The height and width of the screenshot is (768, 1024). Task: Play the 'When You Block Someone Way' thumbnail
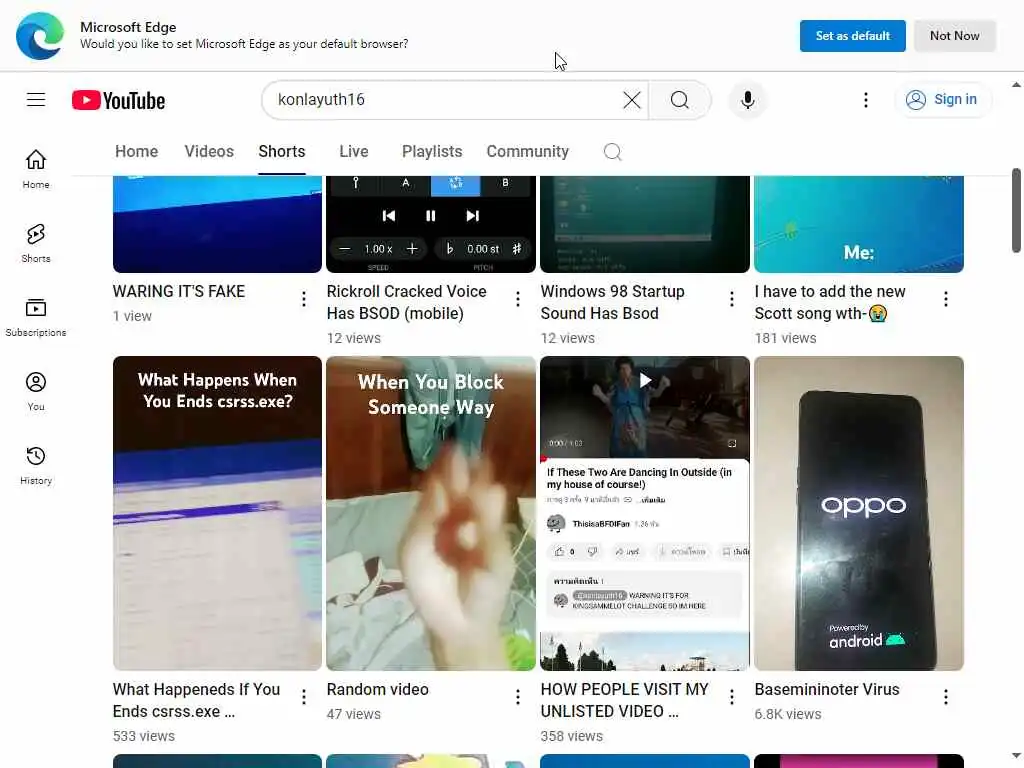click(x=431, y=513)
